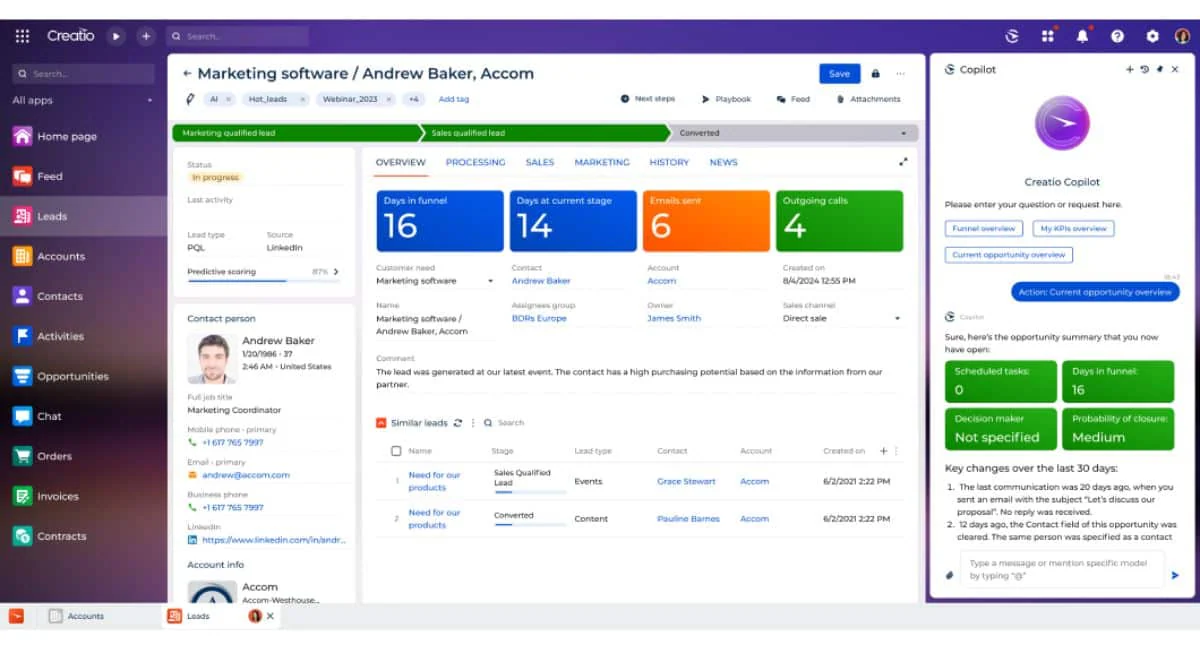Open BDRs Europe assignees group link
Screen dimensions: 1200x650
click(539, 318)
